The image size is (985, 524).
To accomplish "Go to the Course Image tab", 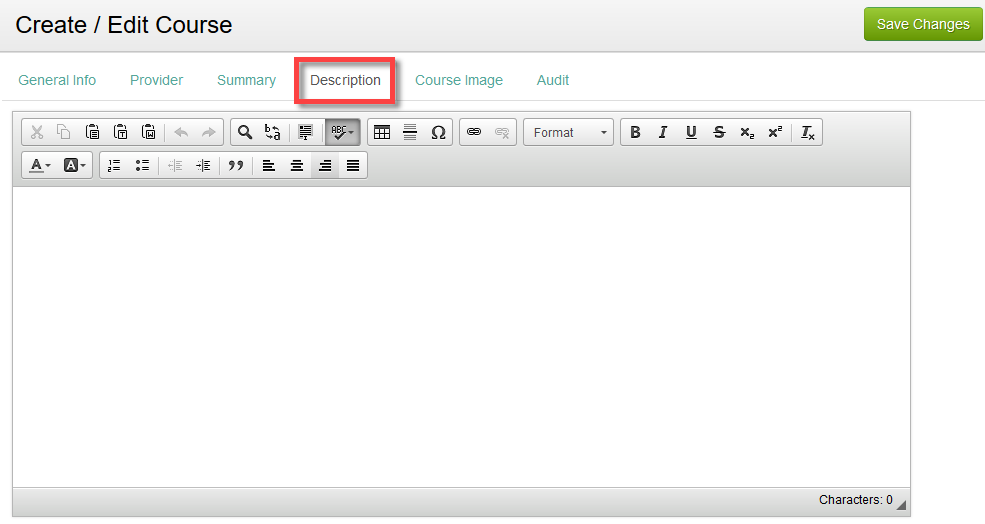I will pyautogui.click(x=459, y=80).
